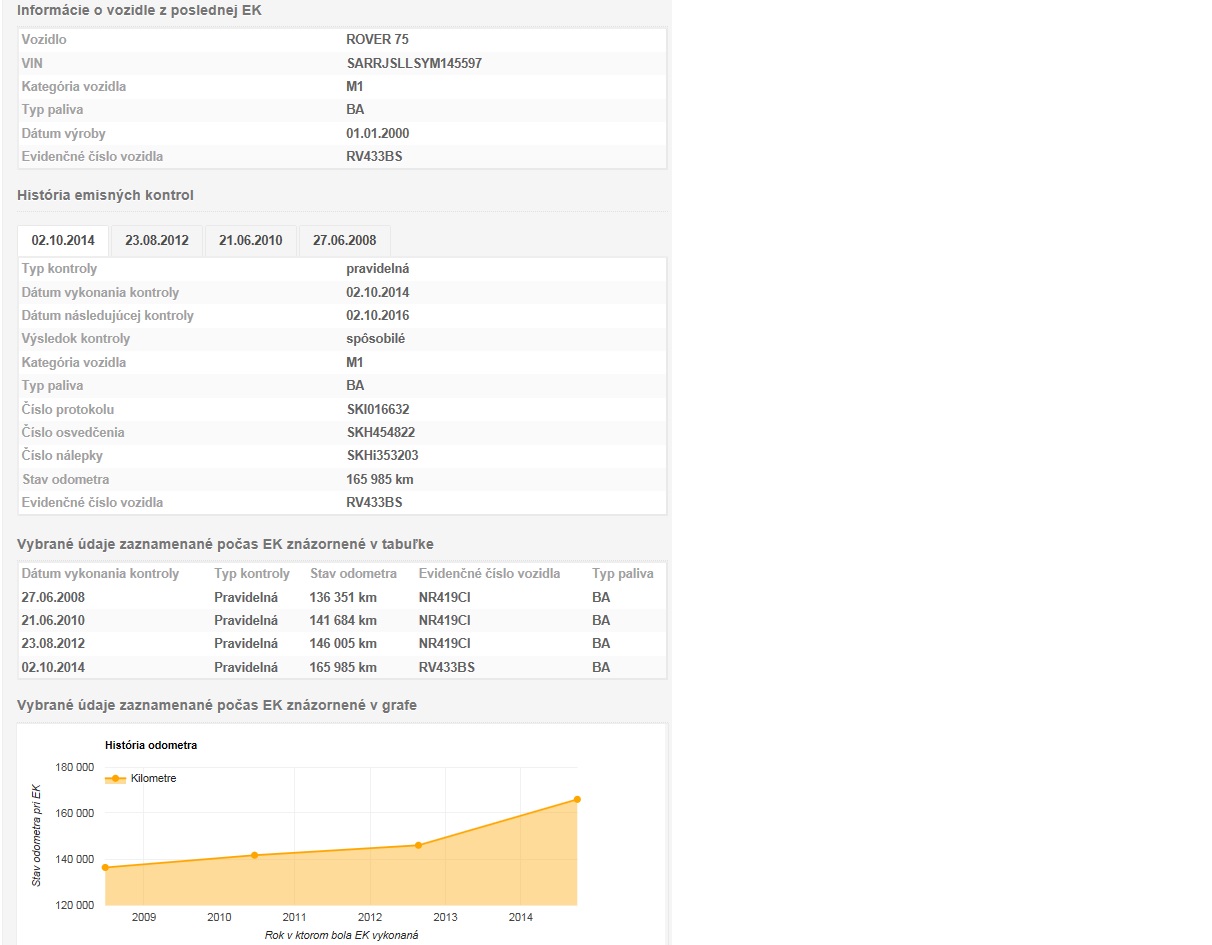Click the 'Dátum vykonania kontroly' table column header

[x=100, y=574]
